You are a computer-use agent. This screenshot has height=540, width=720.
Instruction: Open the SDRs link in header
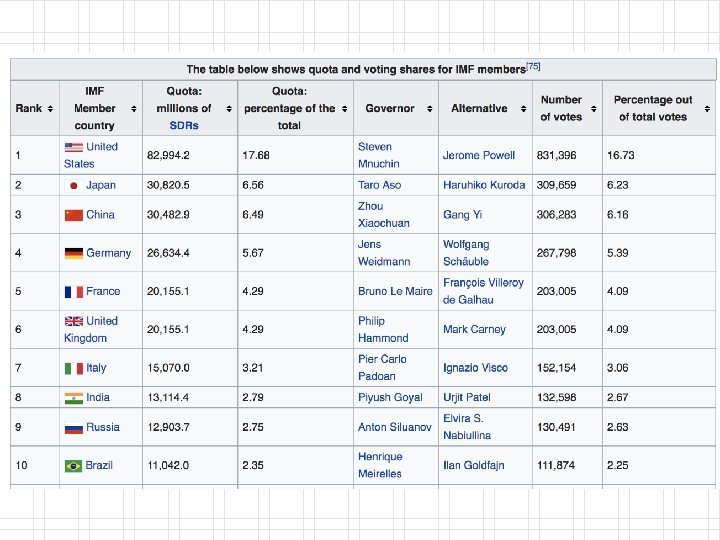coord(184,125)
